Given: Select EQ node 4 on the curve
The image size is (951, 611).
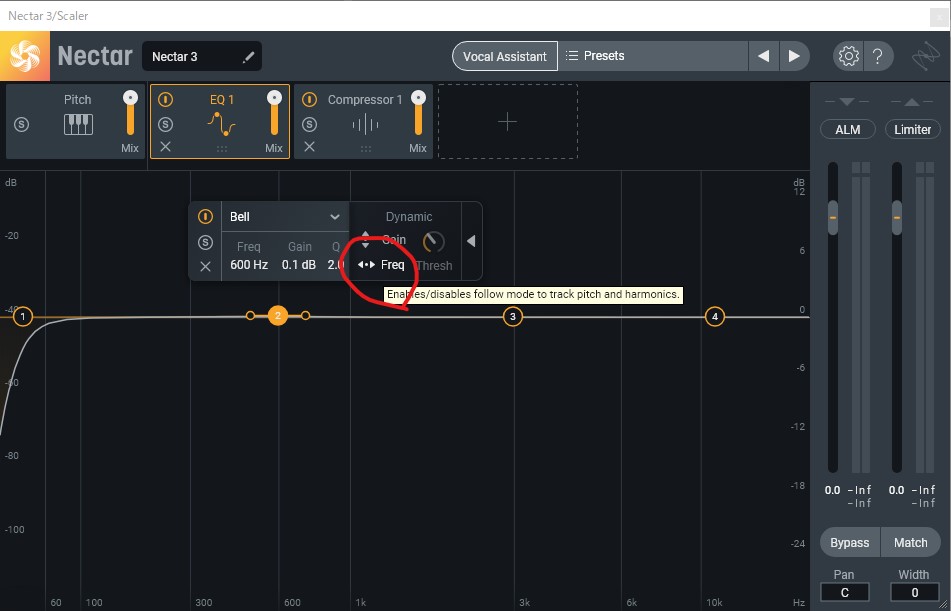Looking at the screenshot, I should click(715, 316).
